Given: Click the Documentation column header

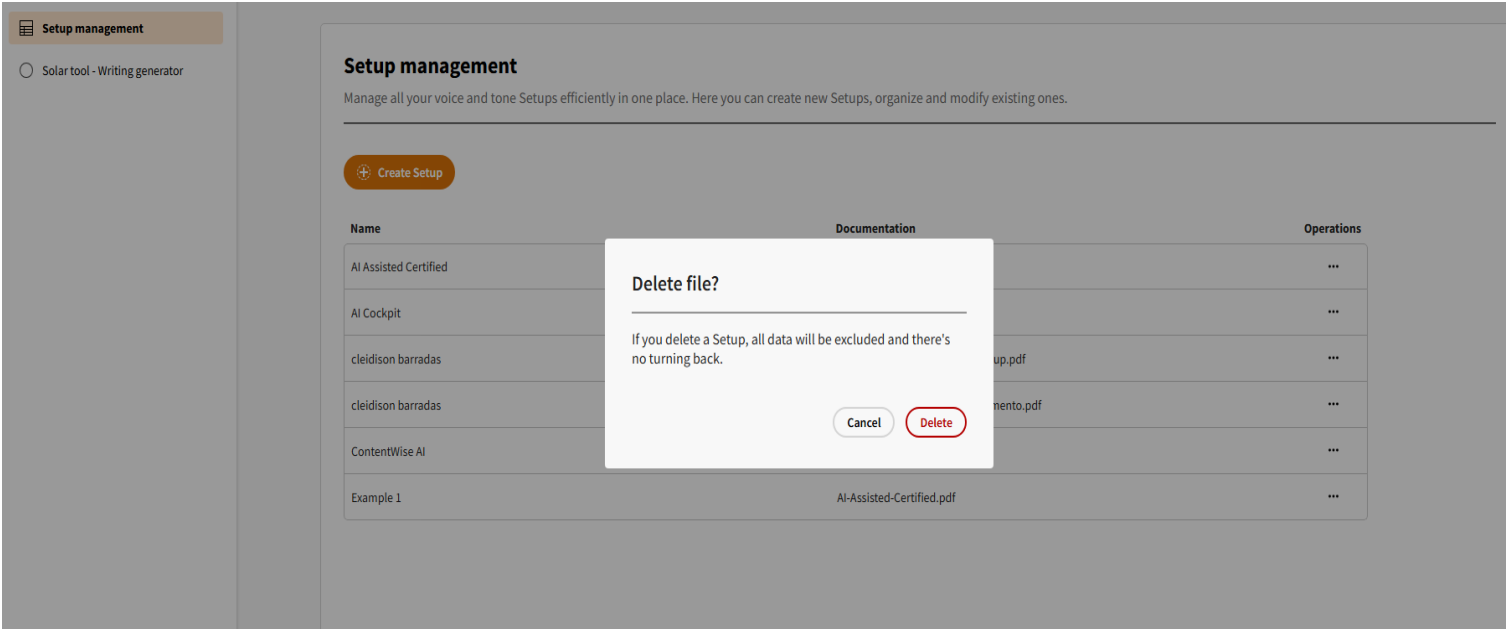Looking at the screenshot, I should (x=875, y=229).
